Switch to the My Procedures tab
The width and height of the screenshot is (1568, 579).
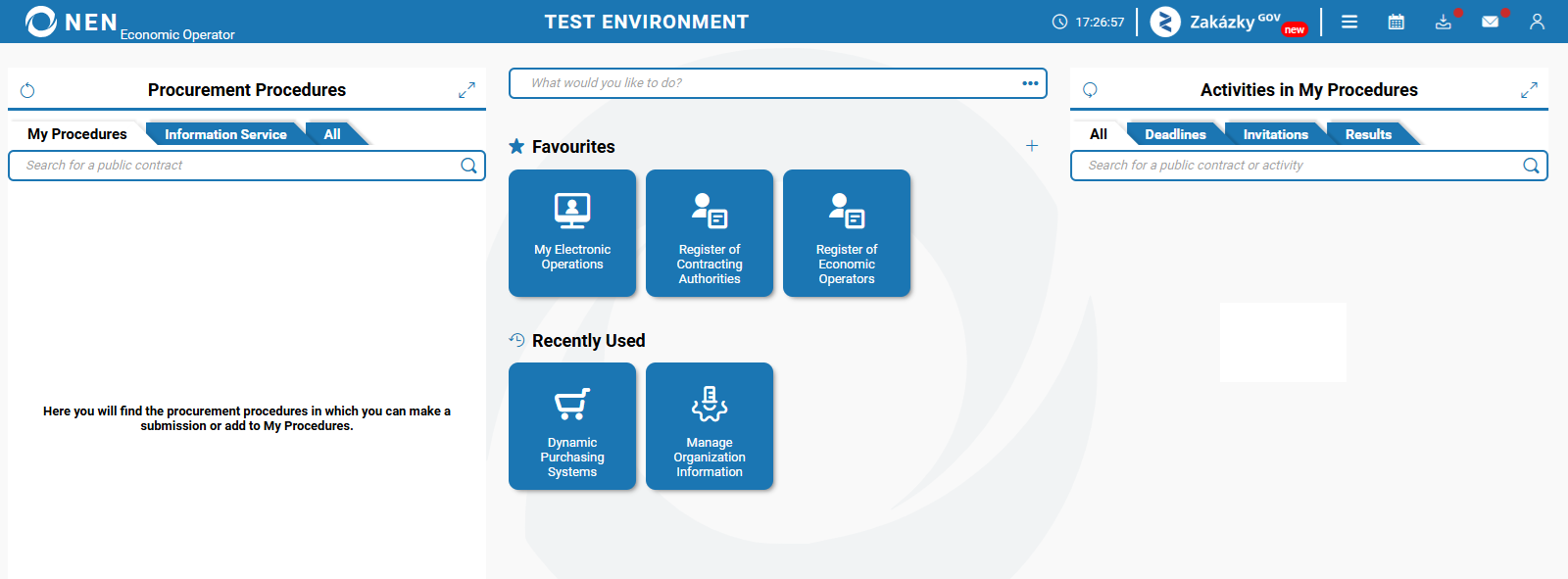tap(77, 134)
